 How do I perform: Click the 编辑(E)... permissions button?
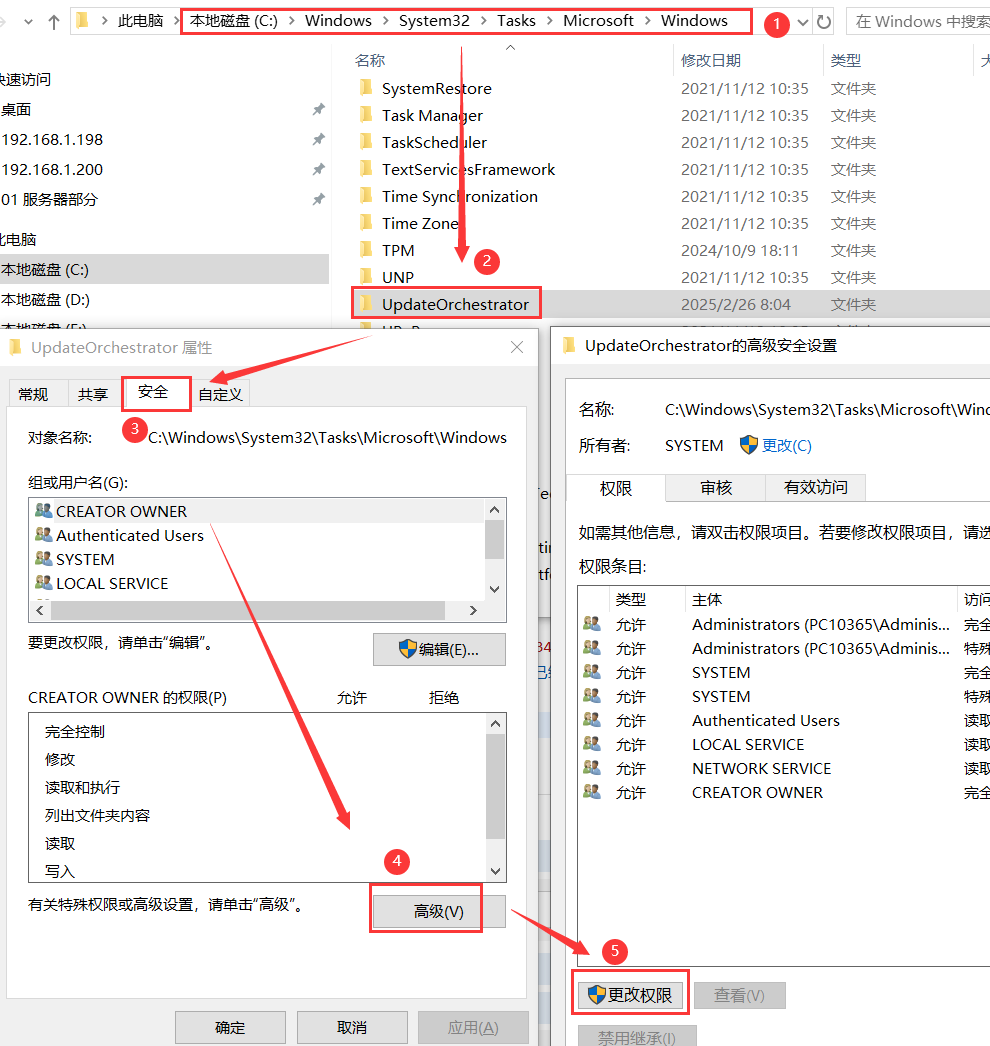[x=439, y=649]
